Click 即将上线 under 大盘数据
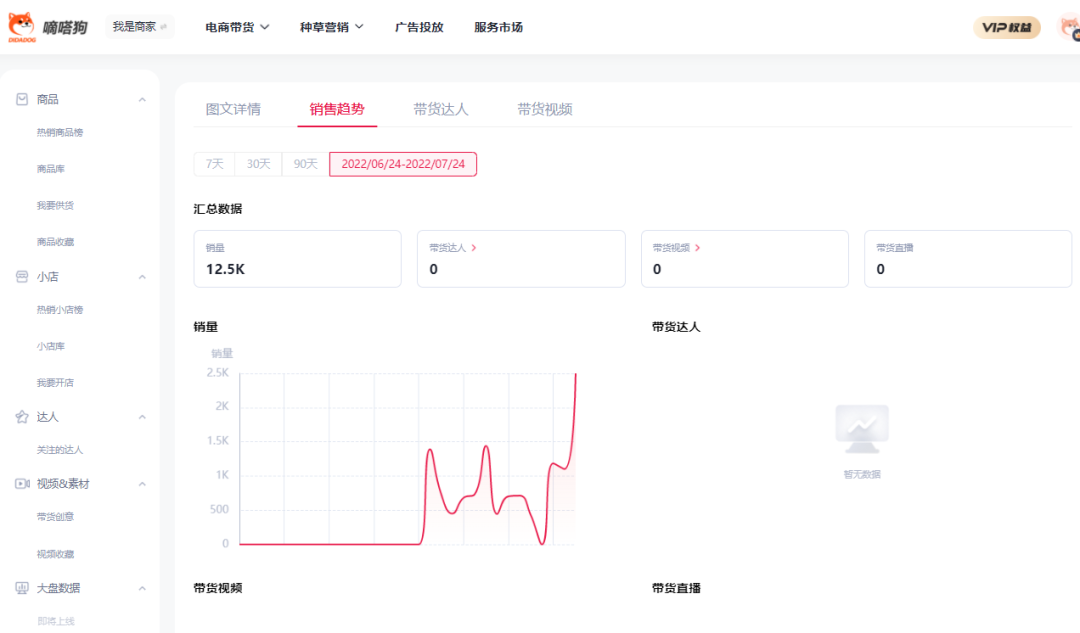Screen dimensions: 1080x633 click(56, 621)
